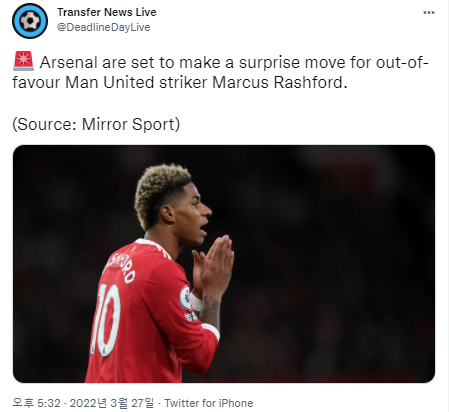Screen dimensions: 449x412
Task: Open the attached player photo
Action: coord(224,264)
